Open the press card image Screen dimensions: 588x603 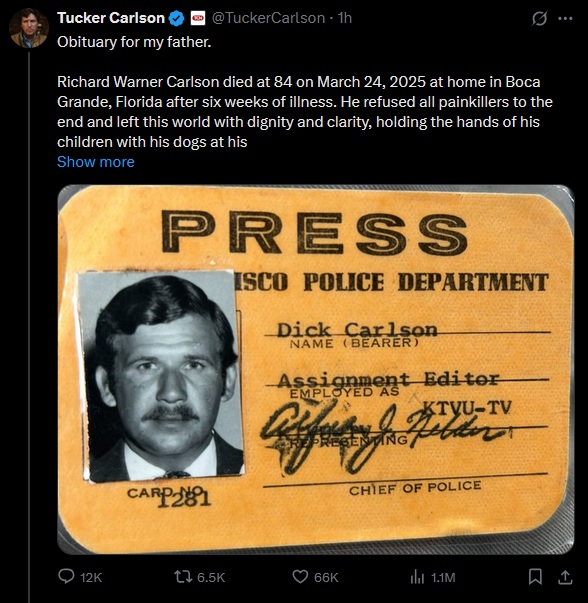click(316, 370)
